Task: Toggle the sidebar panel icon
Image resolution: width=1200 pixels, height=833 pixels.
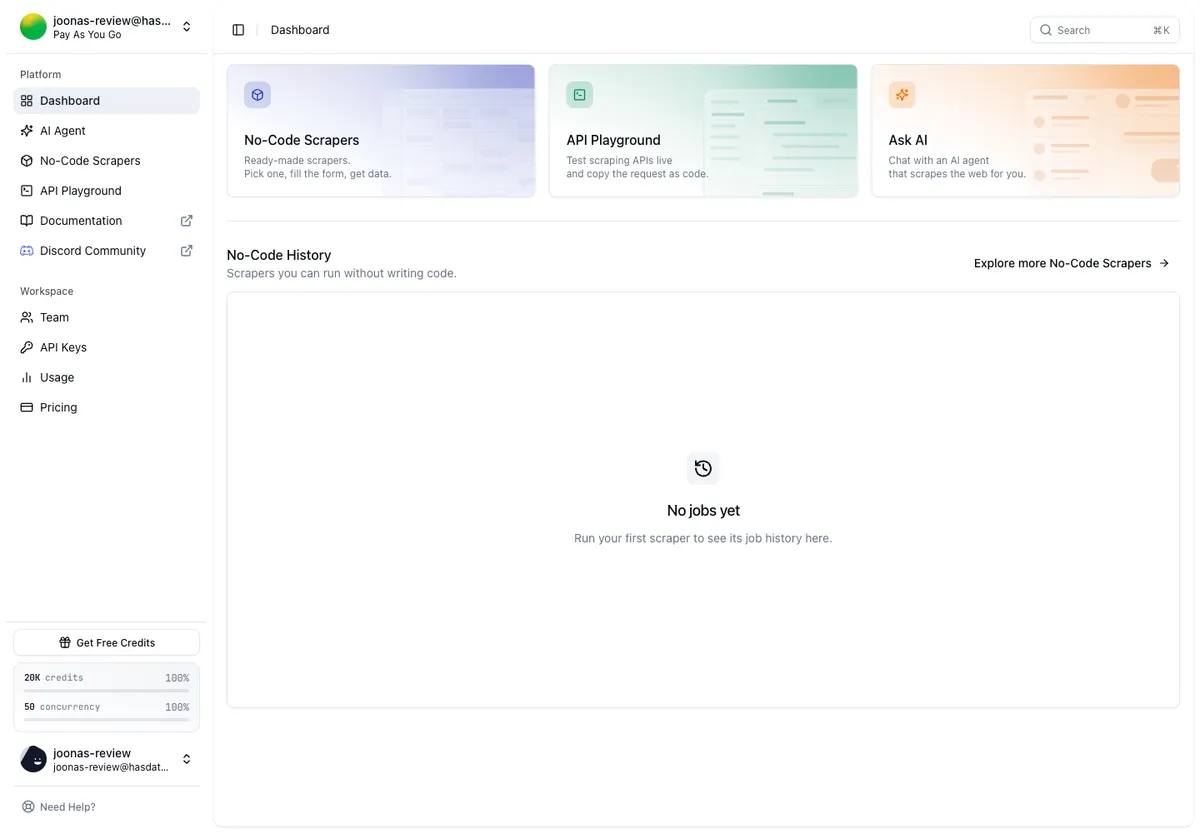Action: coord(238,30)
